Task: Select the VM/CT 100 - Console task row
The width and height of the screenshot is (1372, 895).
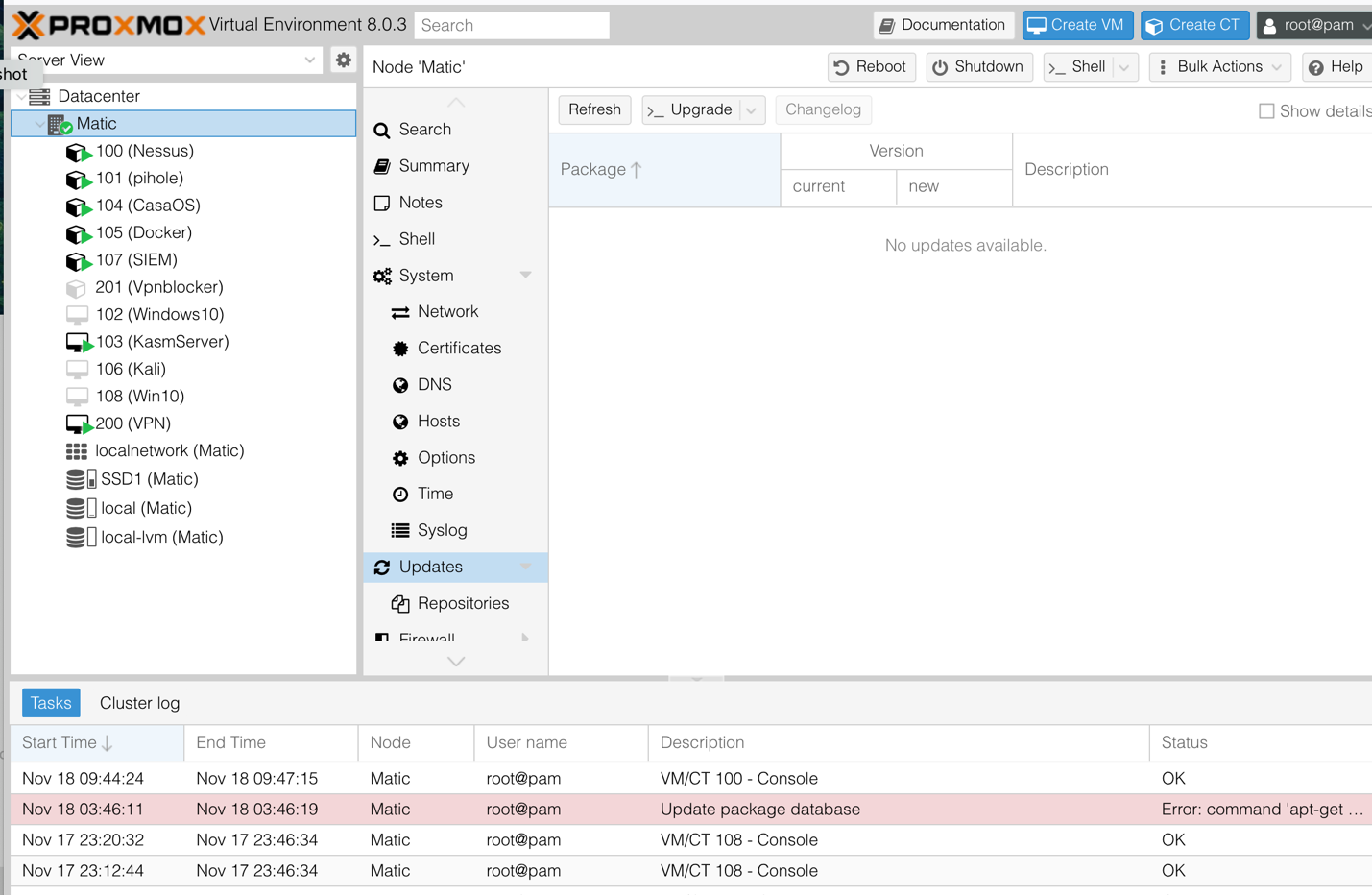Action: 691,779
